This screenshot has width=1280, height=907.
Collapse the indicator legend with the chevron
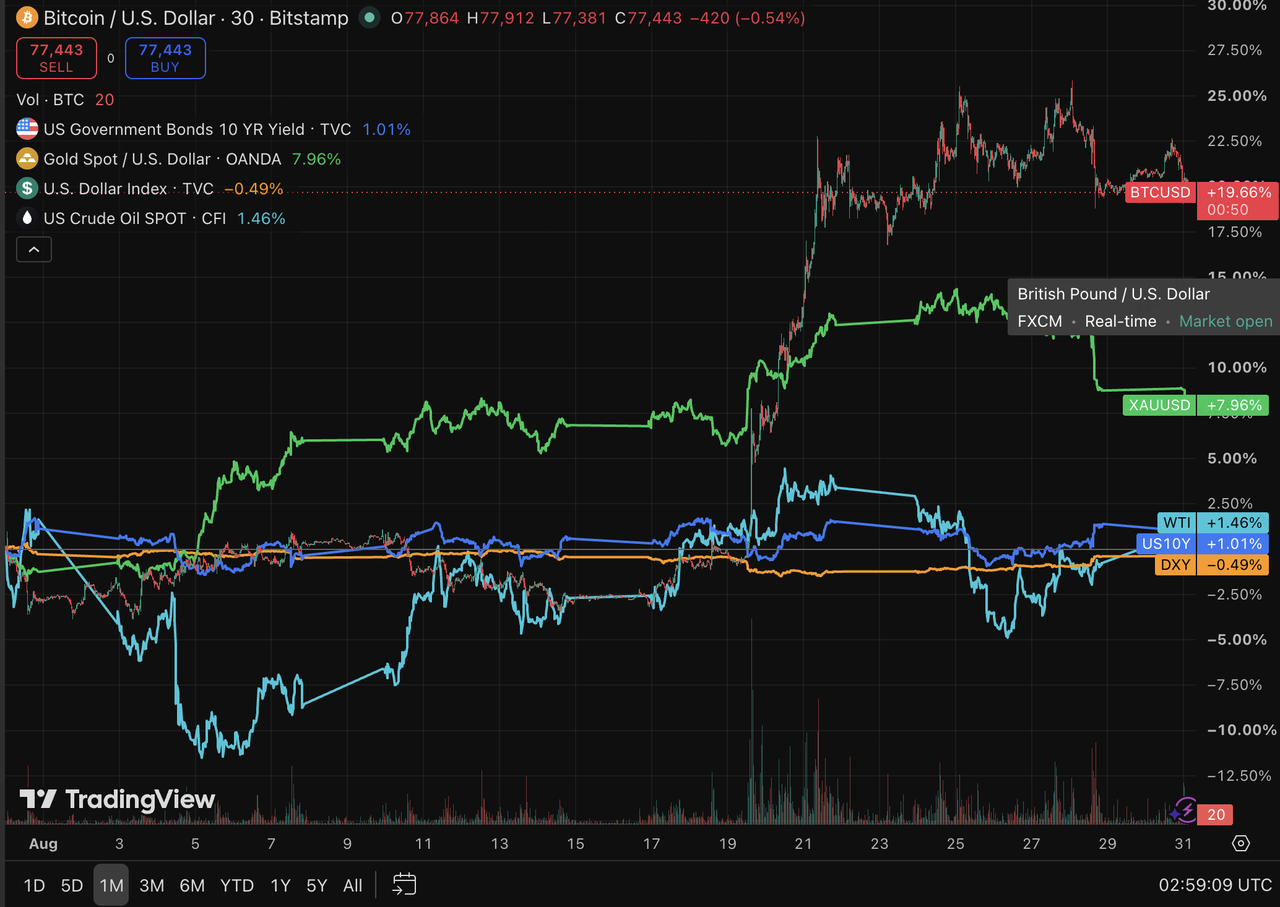coord(34,249)
